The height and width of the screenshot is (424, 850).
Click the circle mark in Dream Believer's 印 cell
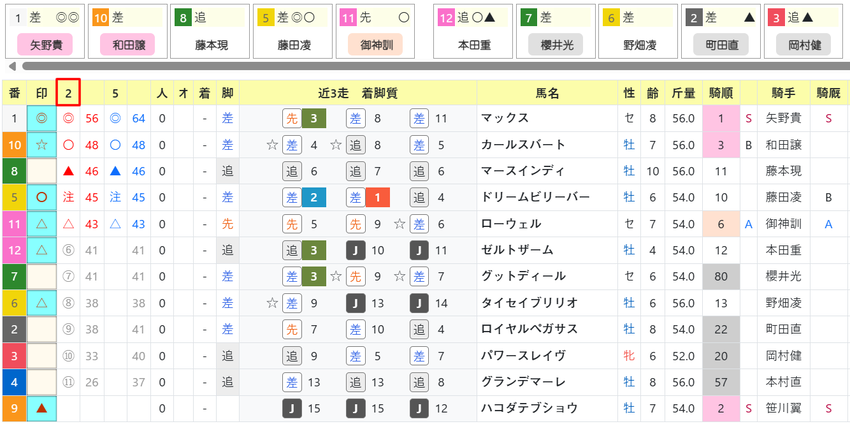tap(42, 197)
